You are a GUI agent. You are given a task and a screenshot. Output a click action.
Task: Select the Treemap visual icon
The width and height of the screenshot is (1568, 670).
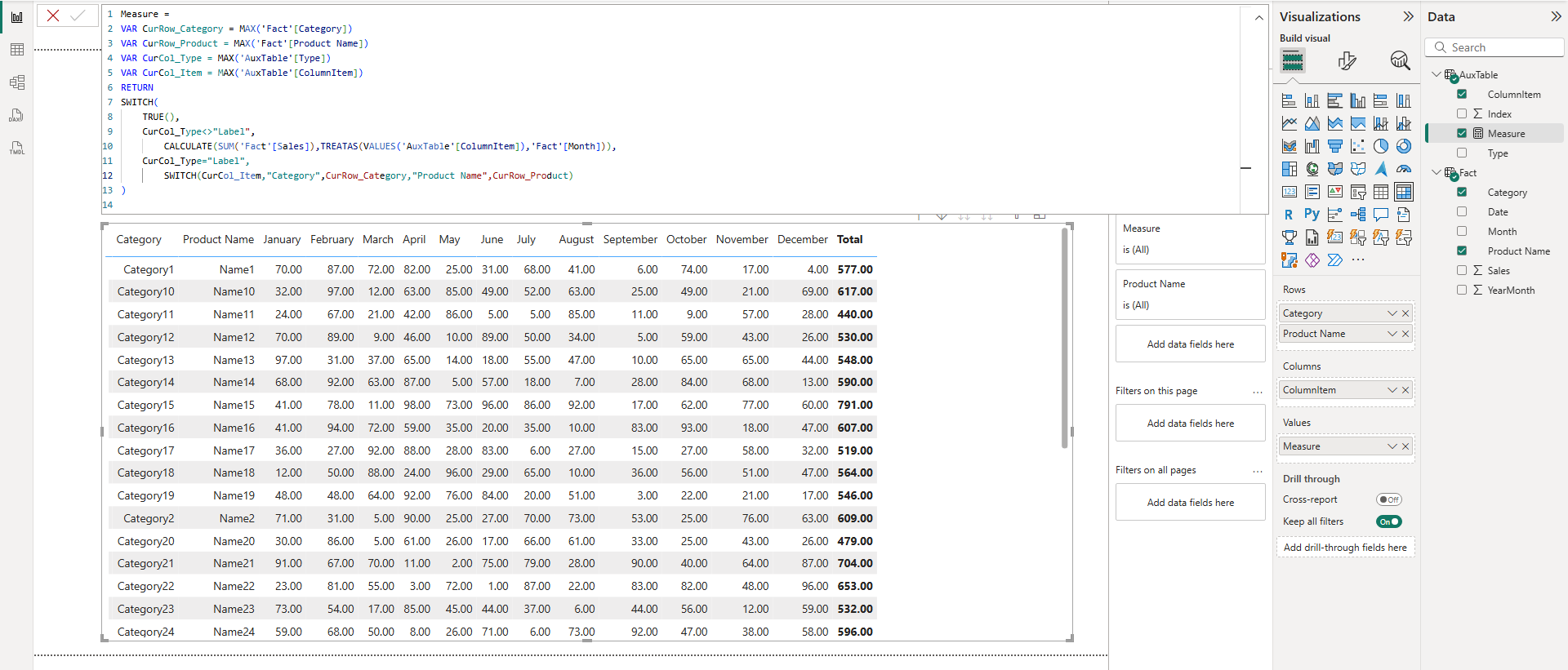pos(1290,169)
